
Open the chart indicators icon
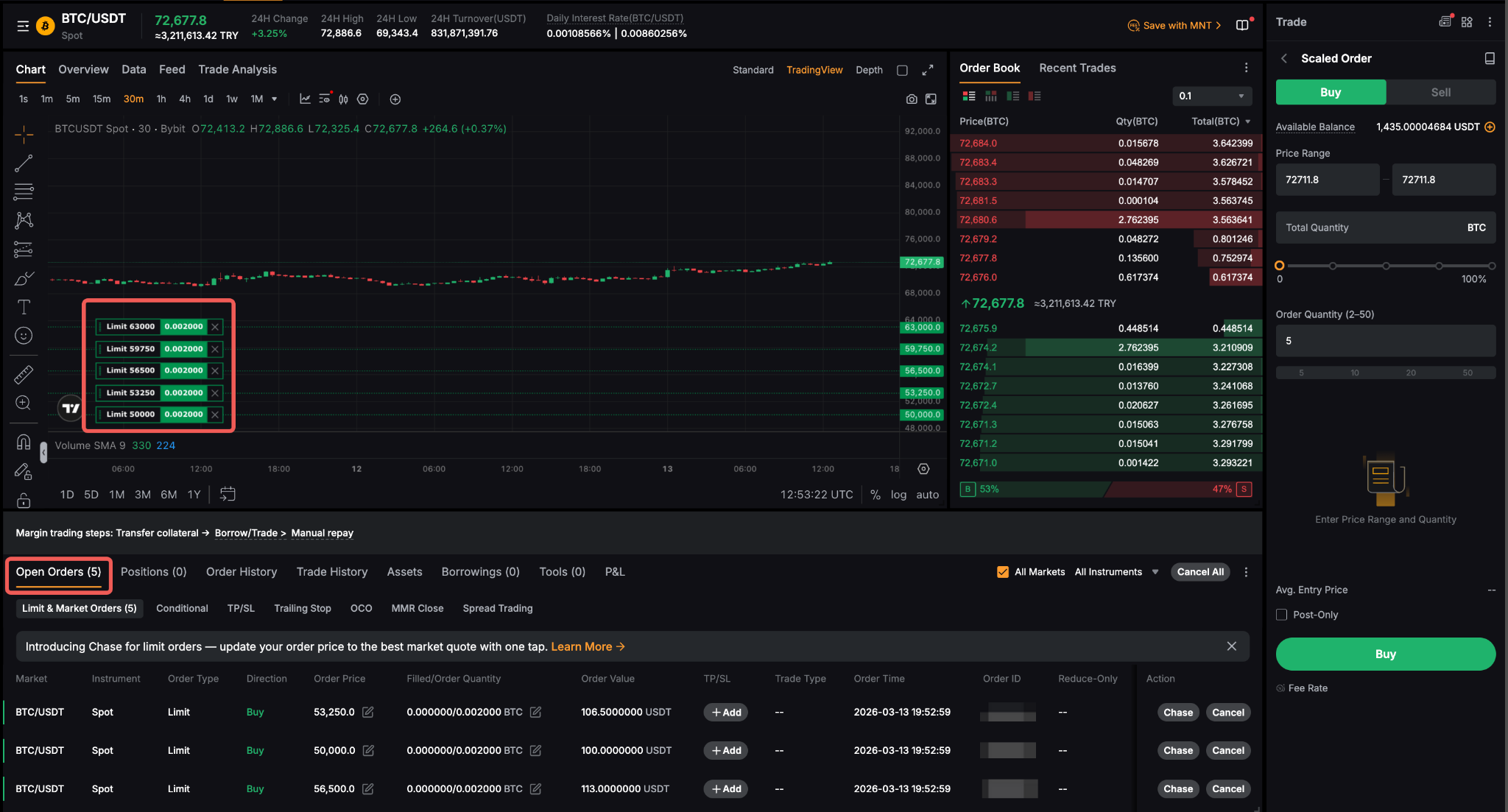pos(305,99)
